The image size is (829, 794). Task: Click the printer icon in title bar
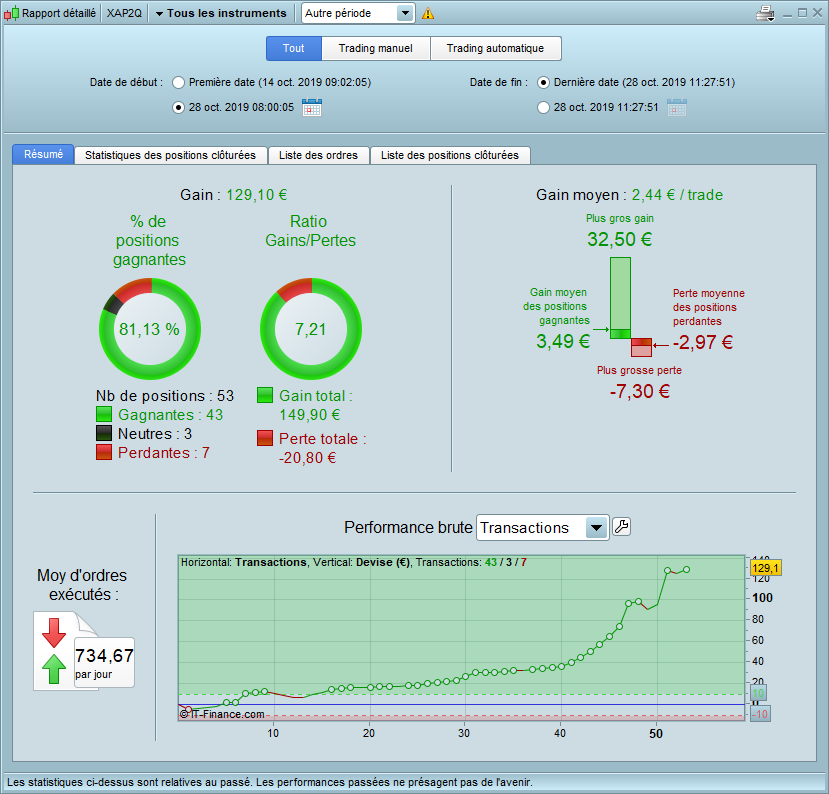click(765, 13)
